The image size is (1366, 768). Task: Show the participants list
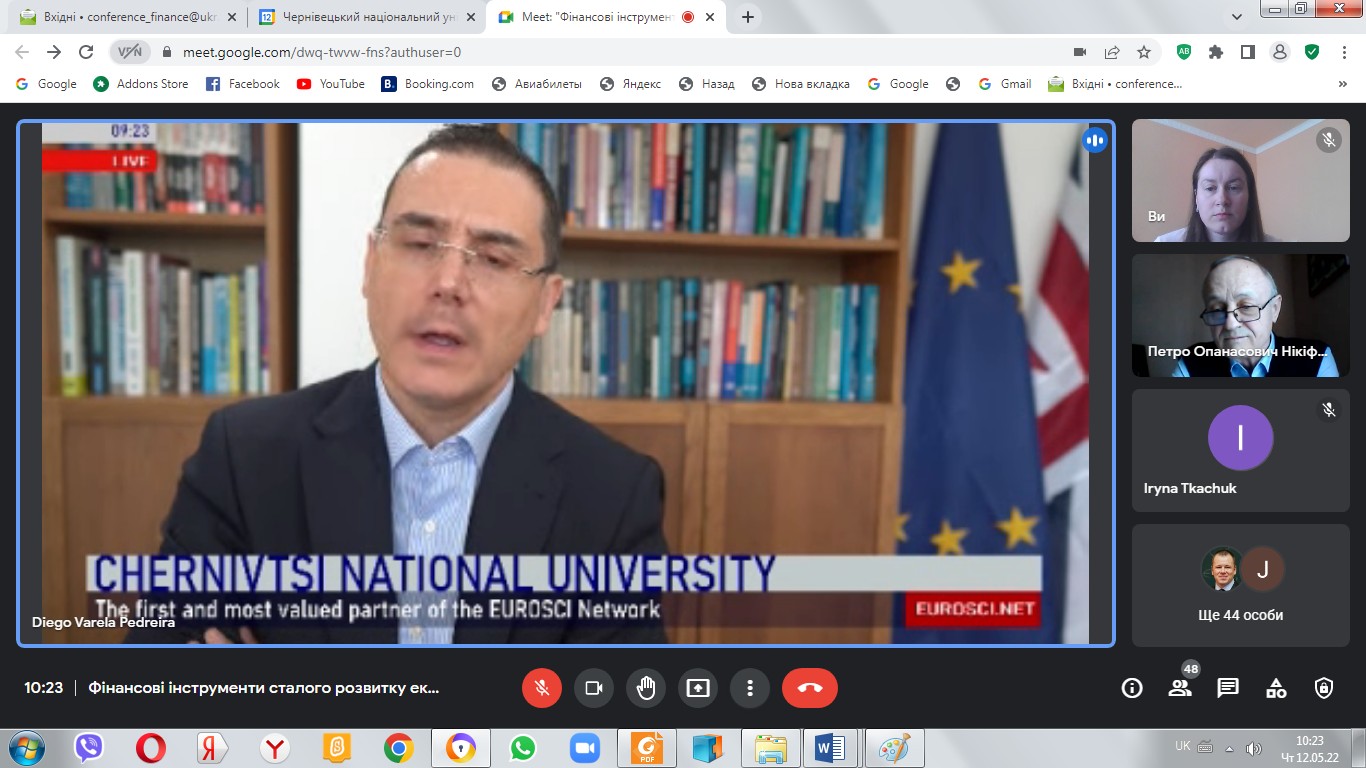point(1180,688)
